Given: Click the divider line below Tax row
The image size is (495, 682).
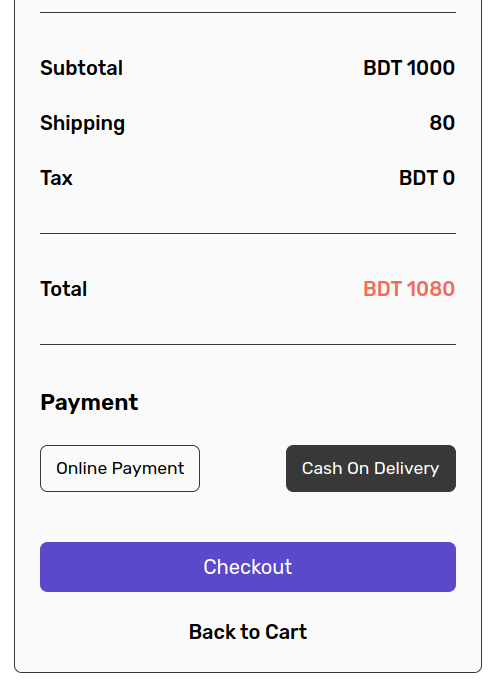Looking at the screenshot, I should (248, 234).
